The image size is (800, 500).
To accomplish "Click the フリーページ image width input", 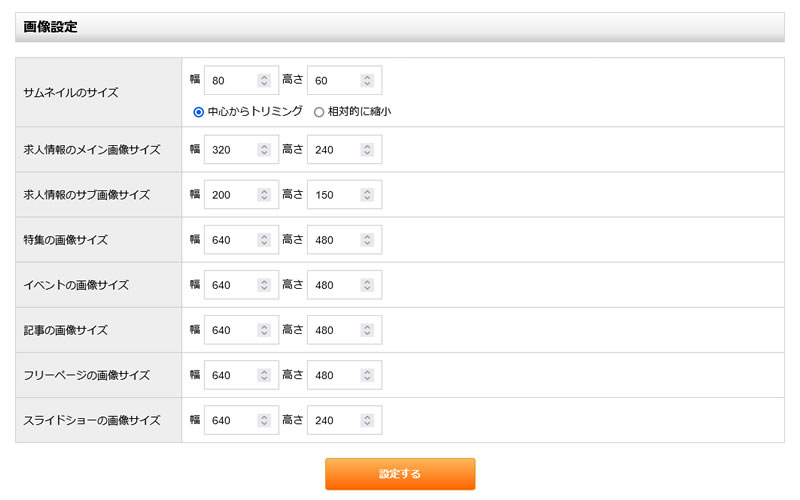I will click(231, 375).
